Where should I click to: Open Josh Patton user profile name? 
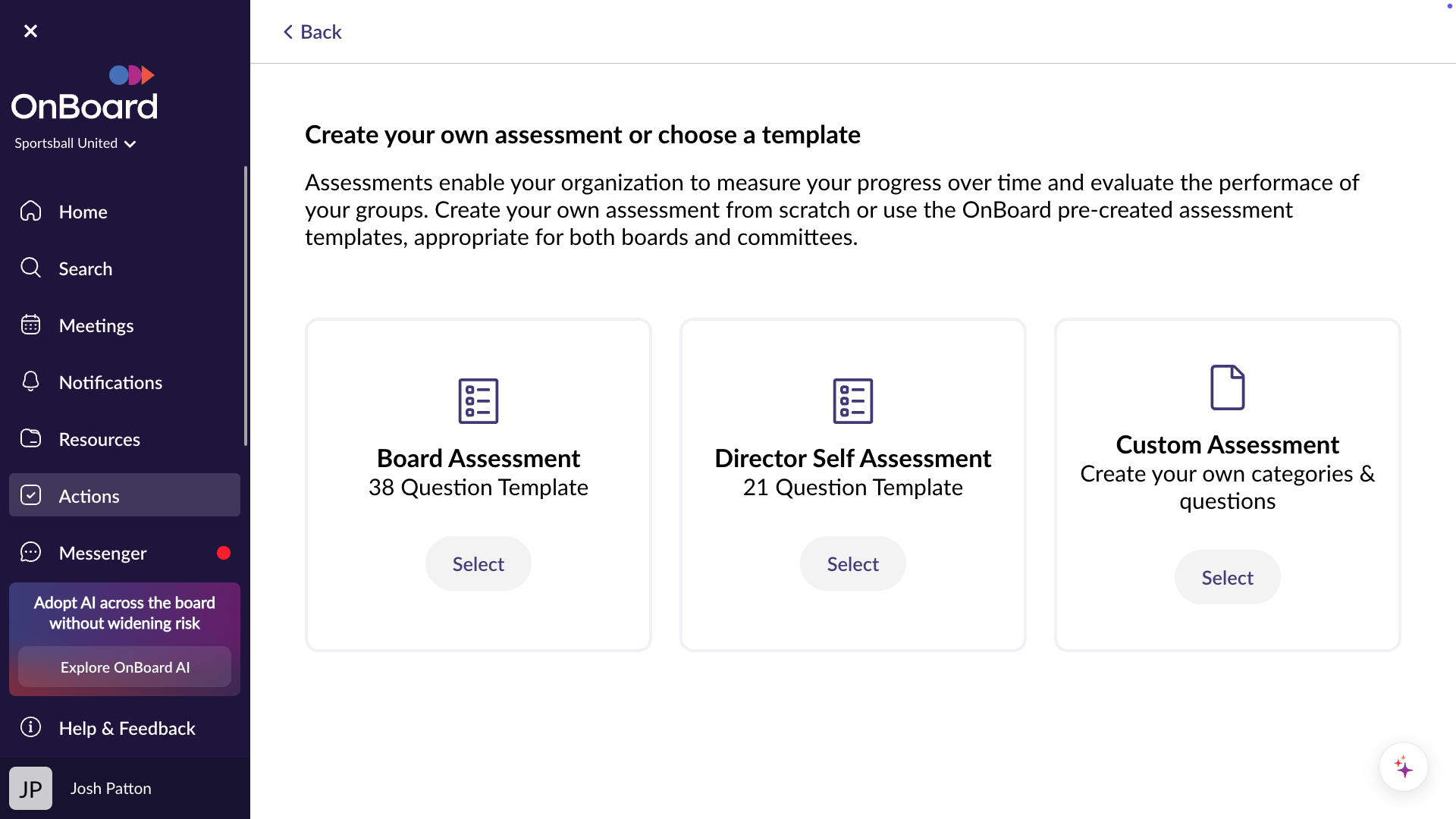coord(111,789)
